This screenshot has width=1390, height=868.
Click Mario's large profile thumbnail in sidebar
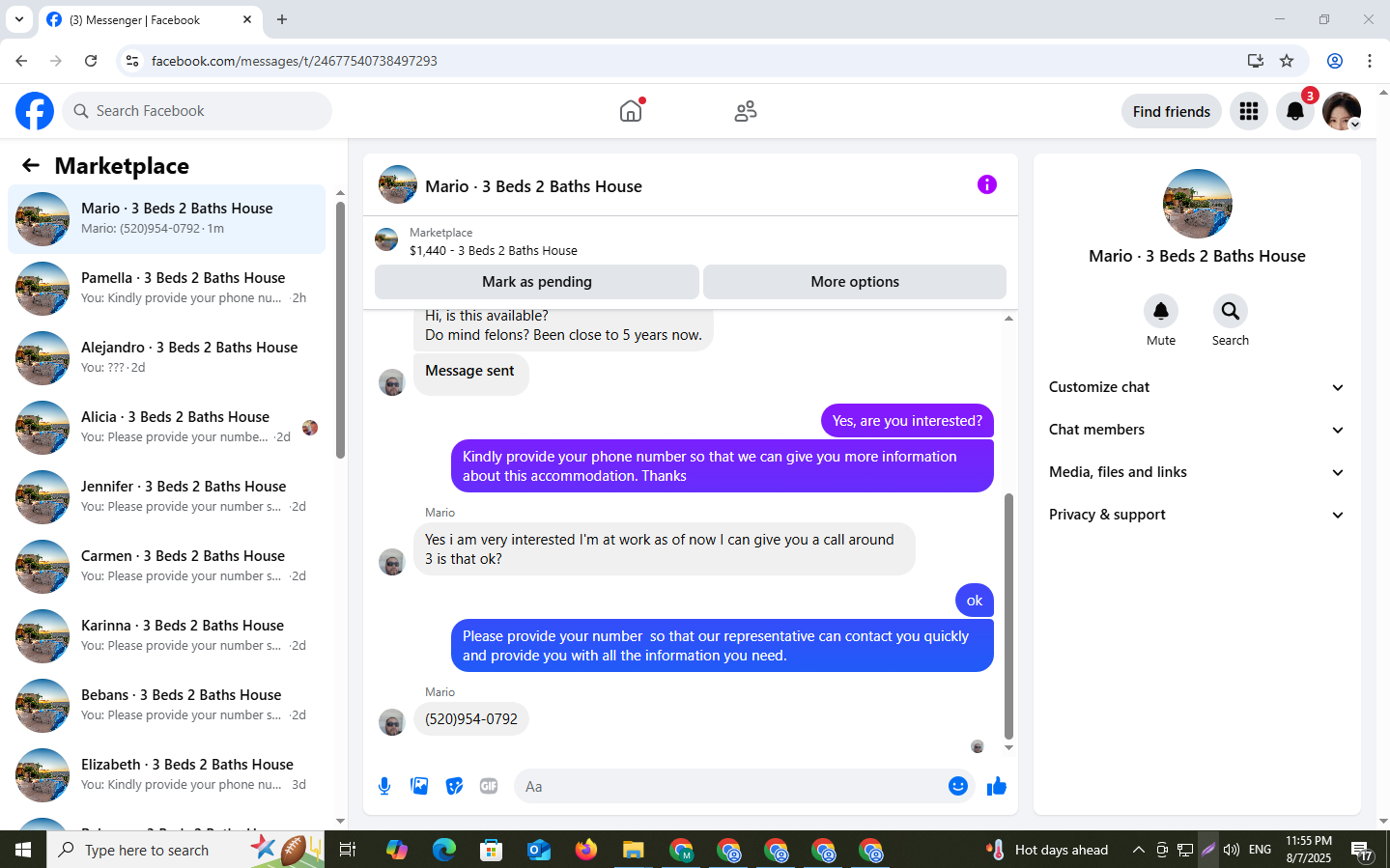click(1197, 204)
